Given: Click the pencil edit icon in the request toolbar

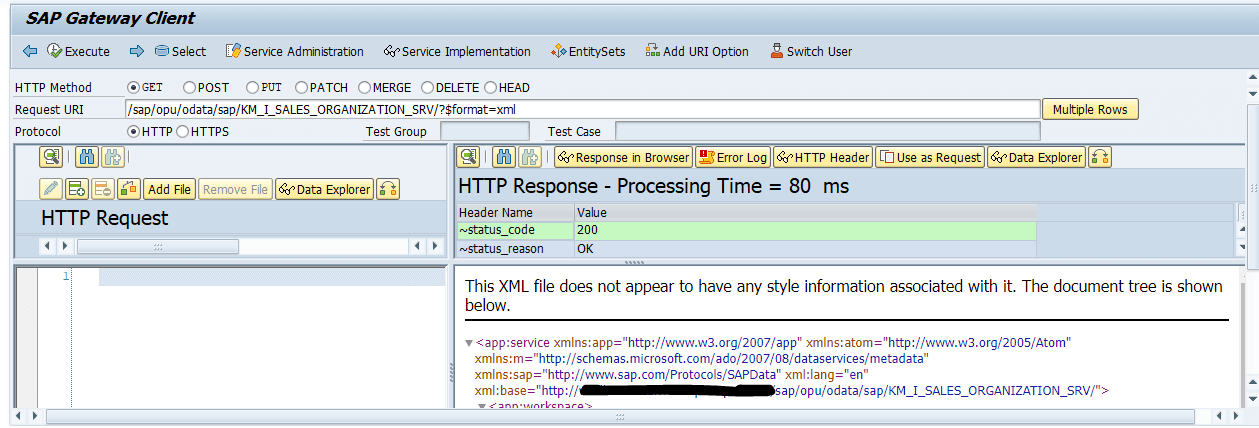Looking at the screenshot, I should [x=51, y=189].
